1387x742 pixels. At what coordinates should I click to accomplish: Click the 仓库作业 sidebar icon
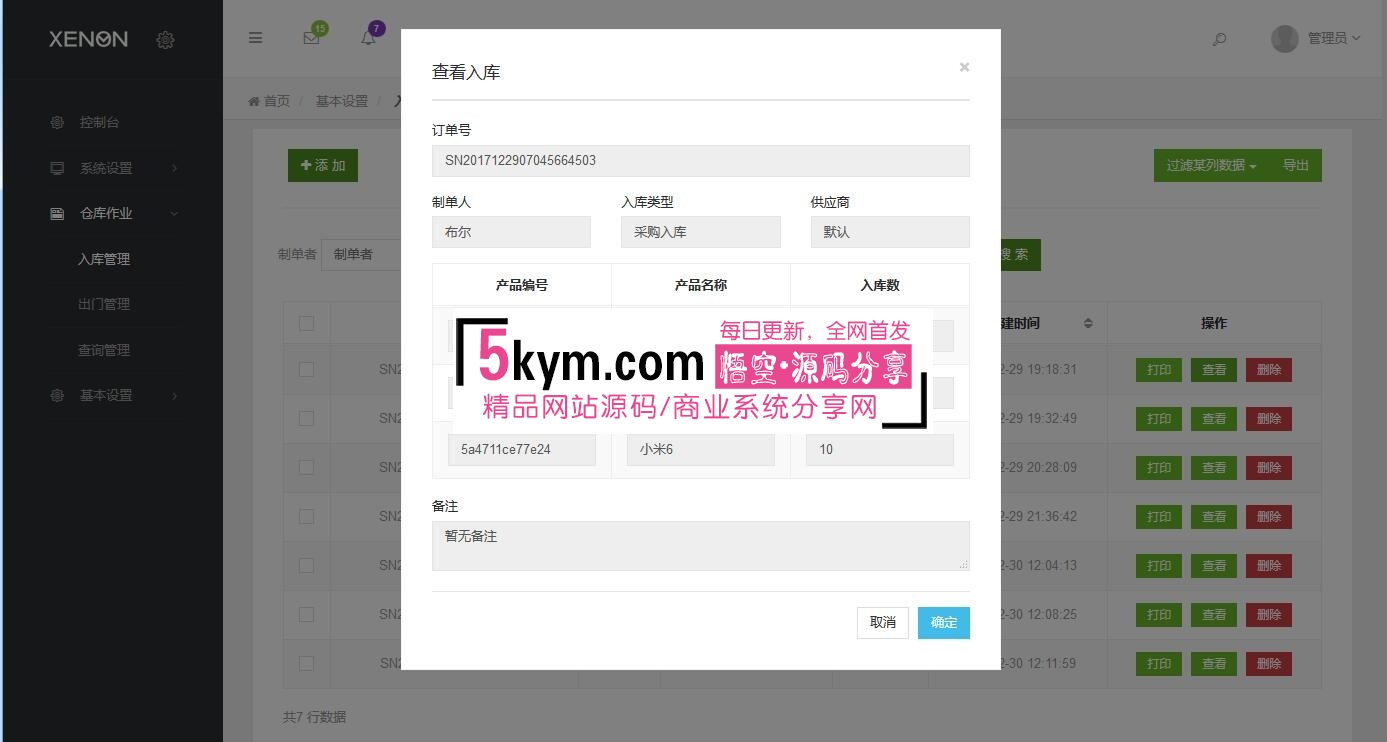tap(57, 213)
